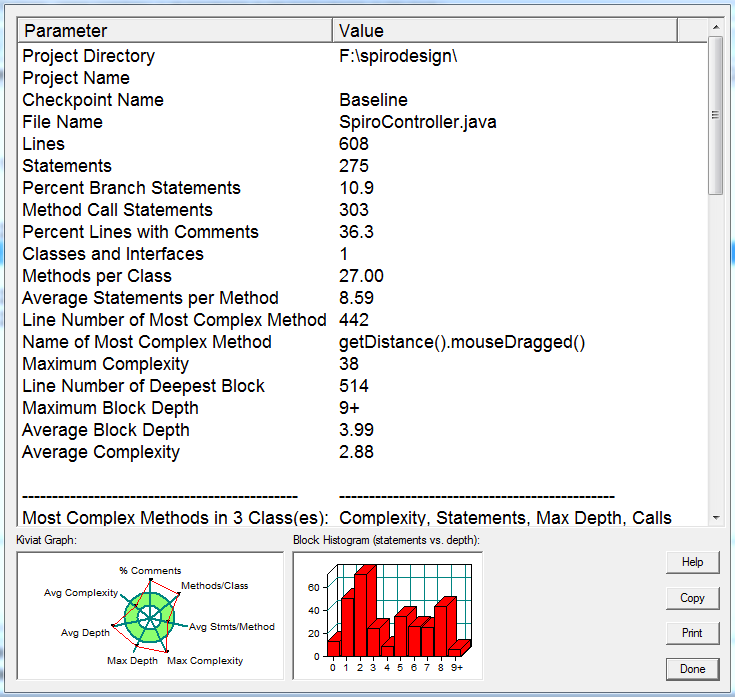Click the scrollbar down arrow
735x697 pixels.
coord(715,517)
